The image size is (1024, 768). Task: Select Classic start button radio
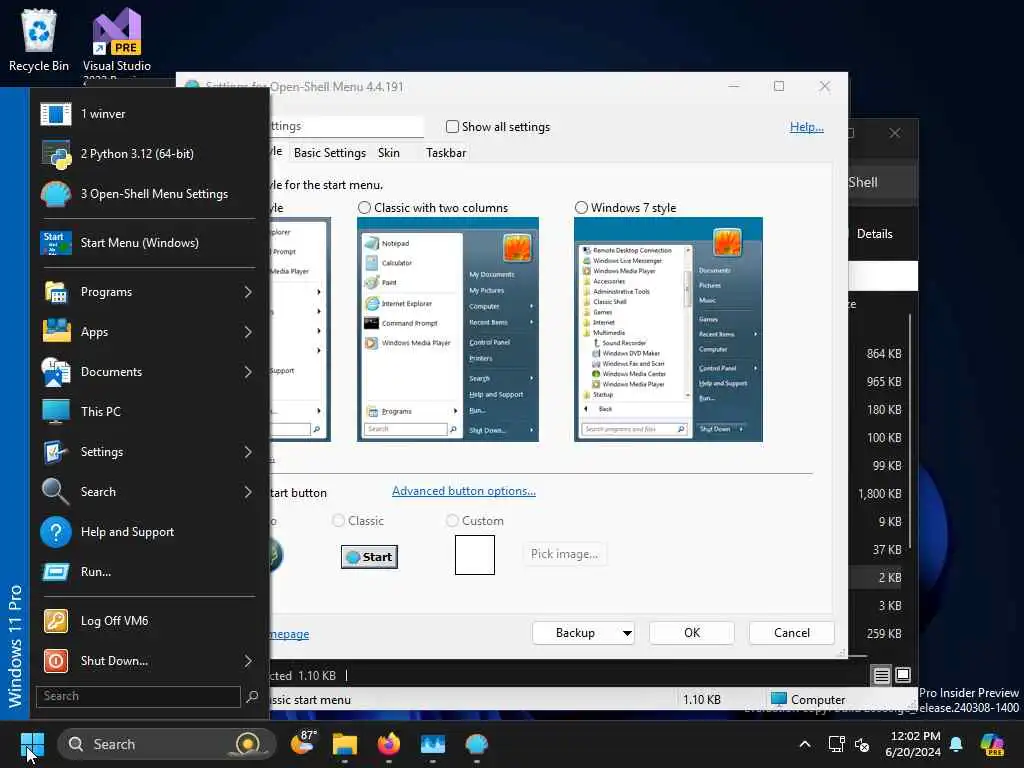338,520
